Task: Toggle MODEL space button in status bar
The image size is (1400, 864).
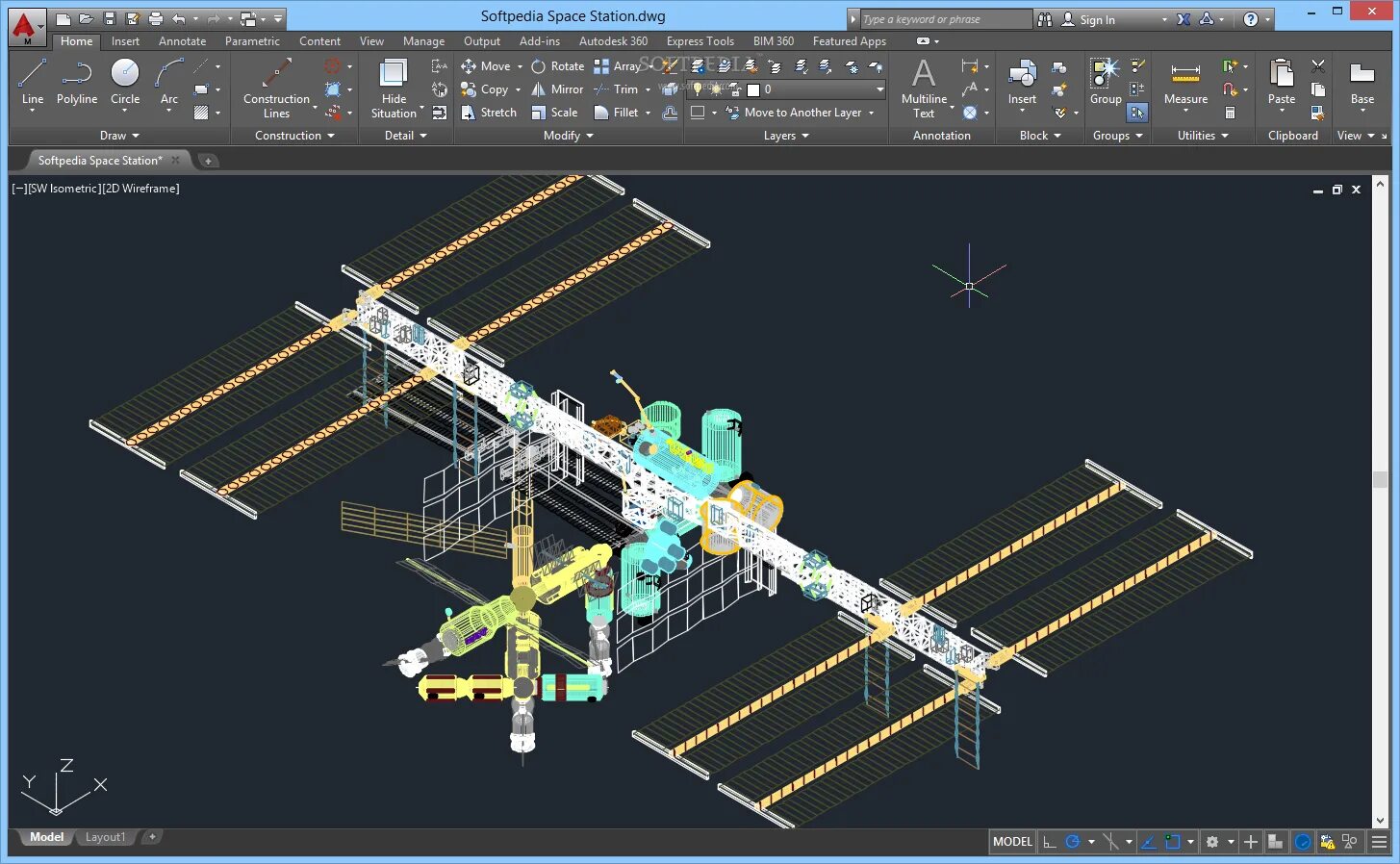Action: click(x=1012, y=842)
